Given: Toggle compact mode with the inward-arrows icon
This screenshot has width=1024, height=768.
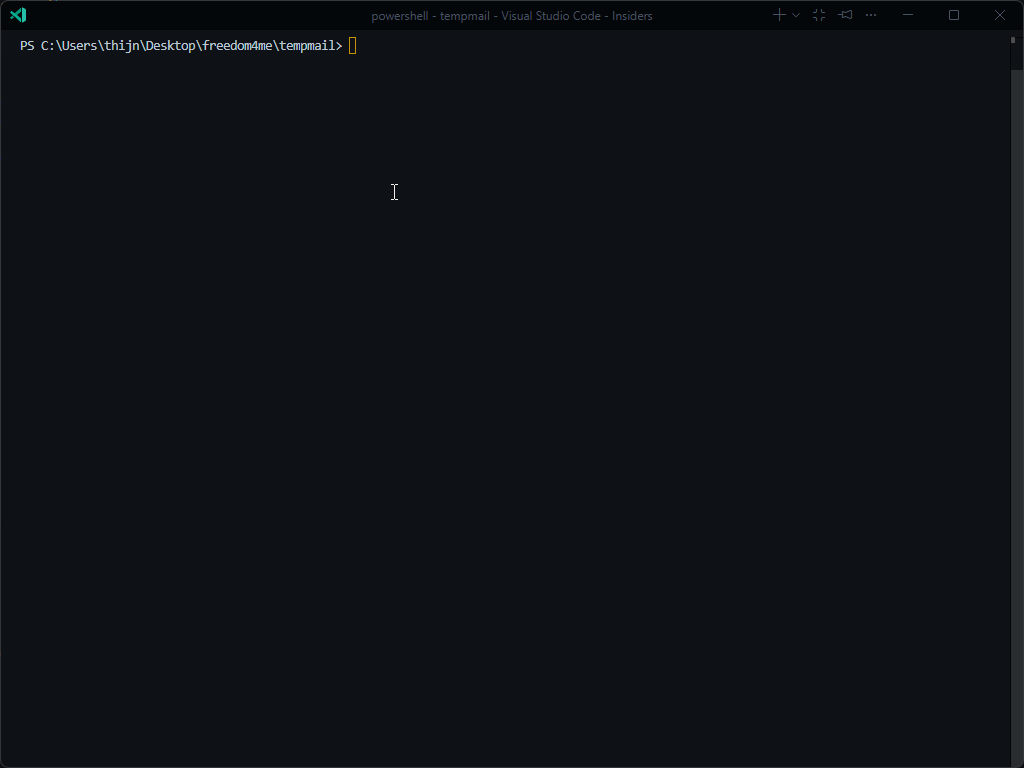Looking at the screenshot, I should click(819, 15).
